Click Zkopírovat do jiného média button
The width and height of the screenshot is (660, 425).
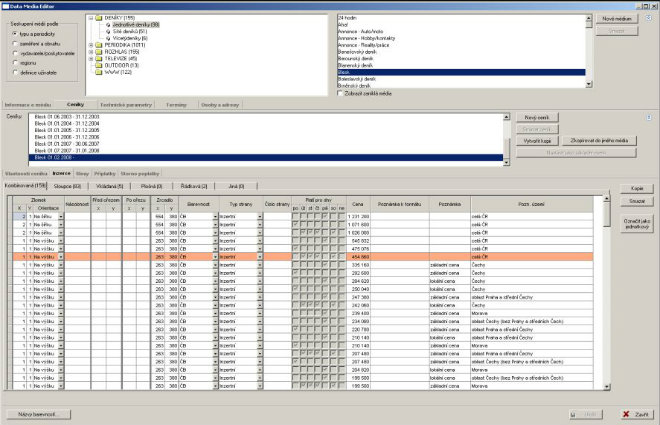(599, 141)
